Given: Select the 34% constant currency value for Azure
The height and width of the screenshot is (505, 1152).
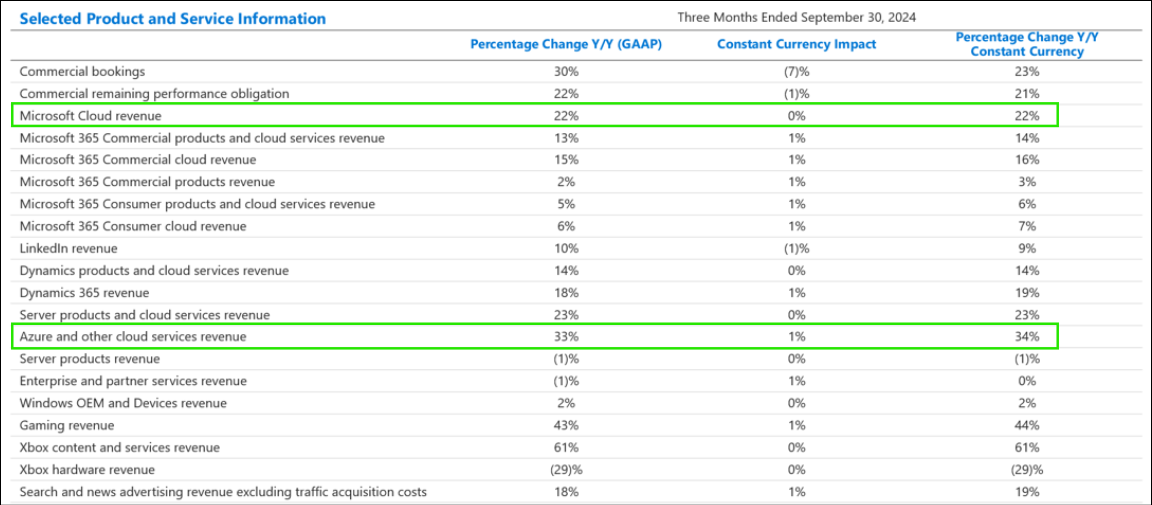Looking at the screenshot, I should coord(1027,337).
